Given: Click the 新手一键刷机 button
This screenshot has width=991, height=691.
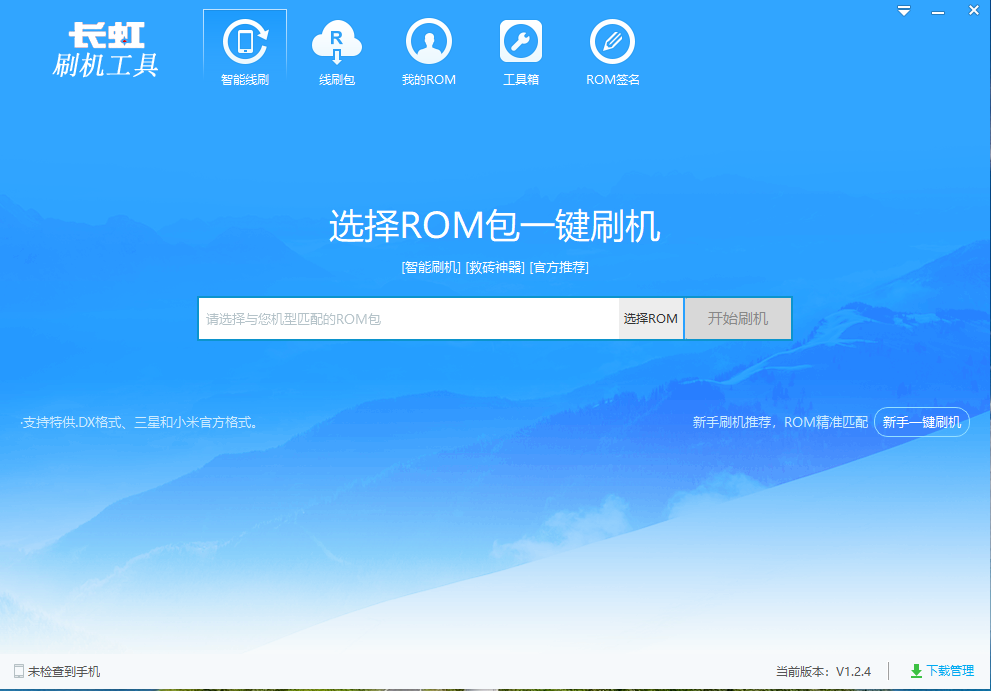Looking at the screenshot, I should pos(921,422).
